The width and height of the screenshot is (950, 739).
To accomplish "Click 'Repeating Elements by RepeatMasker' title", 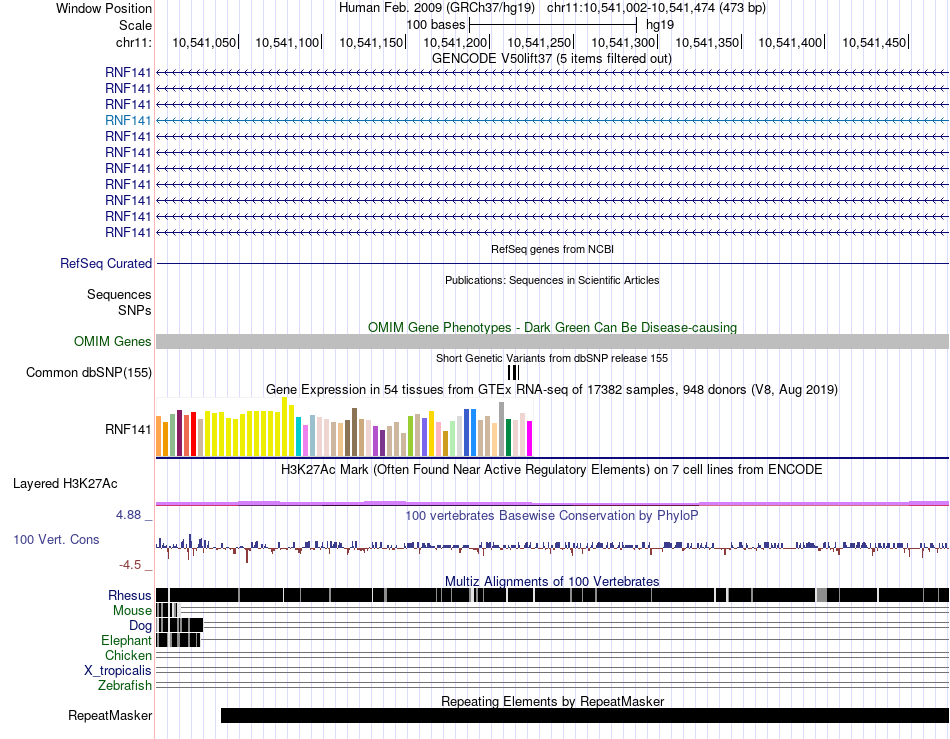I will coord(553,701).
